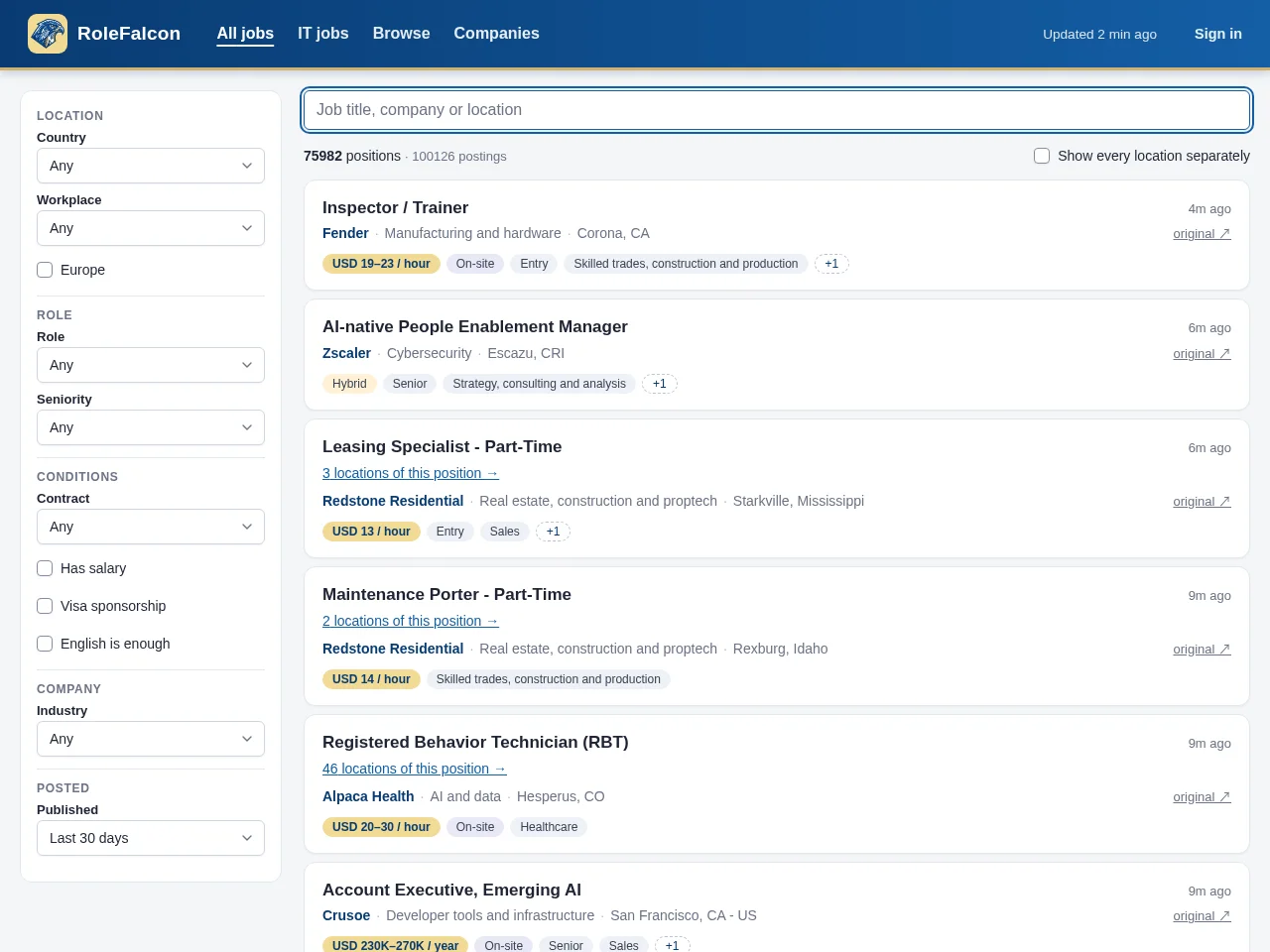
Task: Open the Contract dropdown
Action: pos(151,527)
